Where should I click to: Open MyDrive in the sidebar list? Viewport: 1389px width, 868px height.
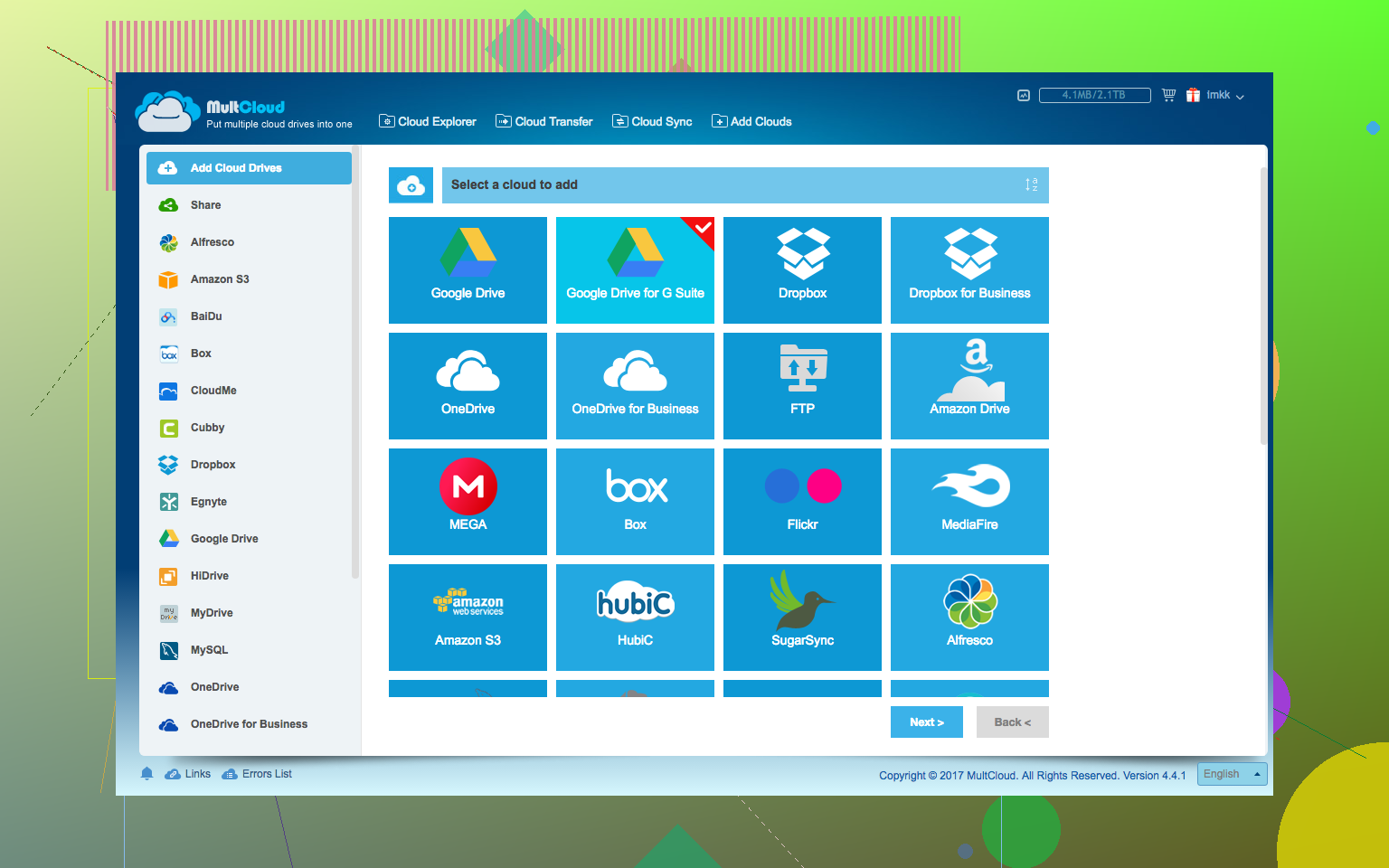tap(249, 613)
